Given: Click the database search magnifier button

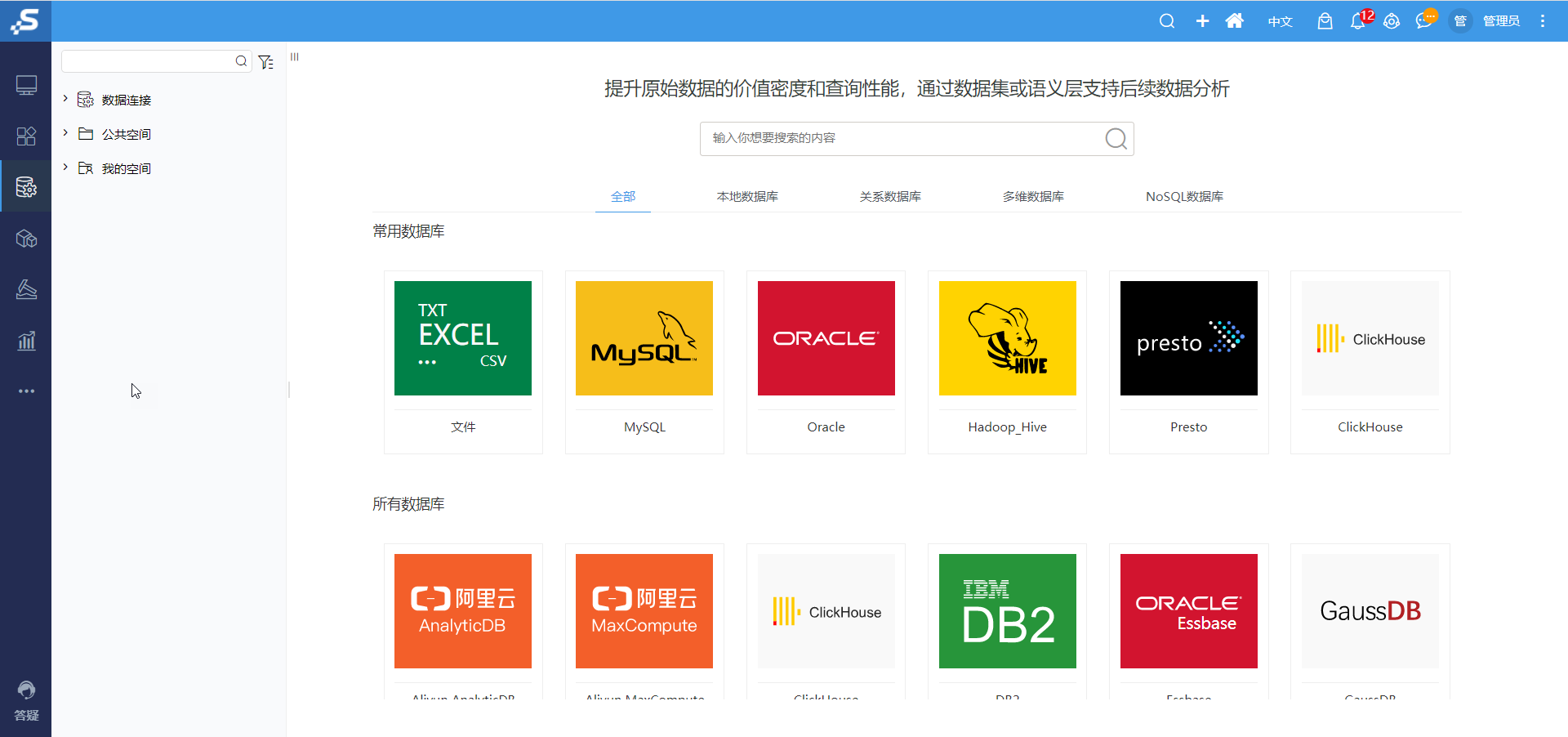Looking at the screenshot, I should (1116, 139).
